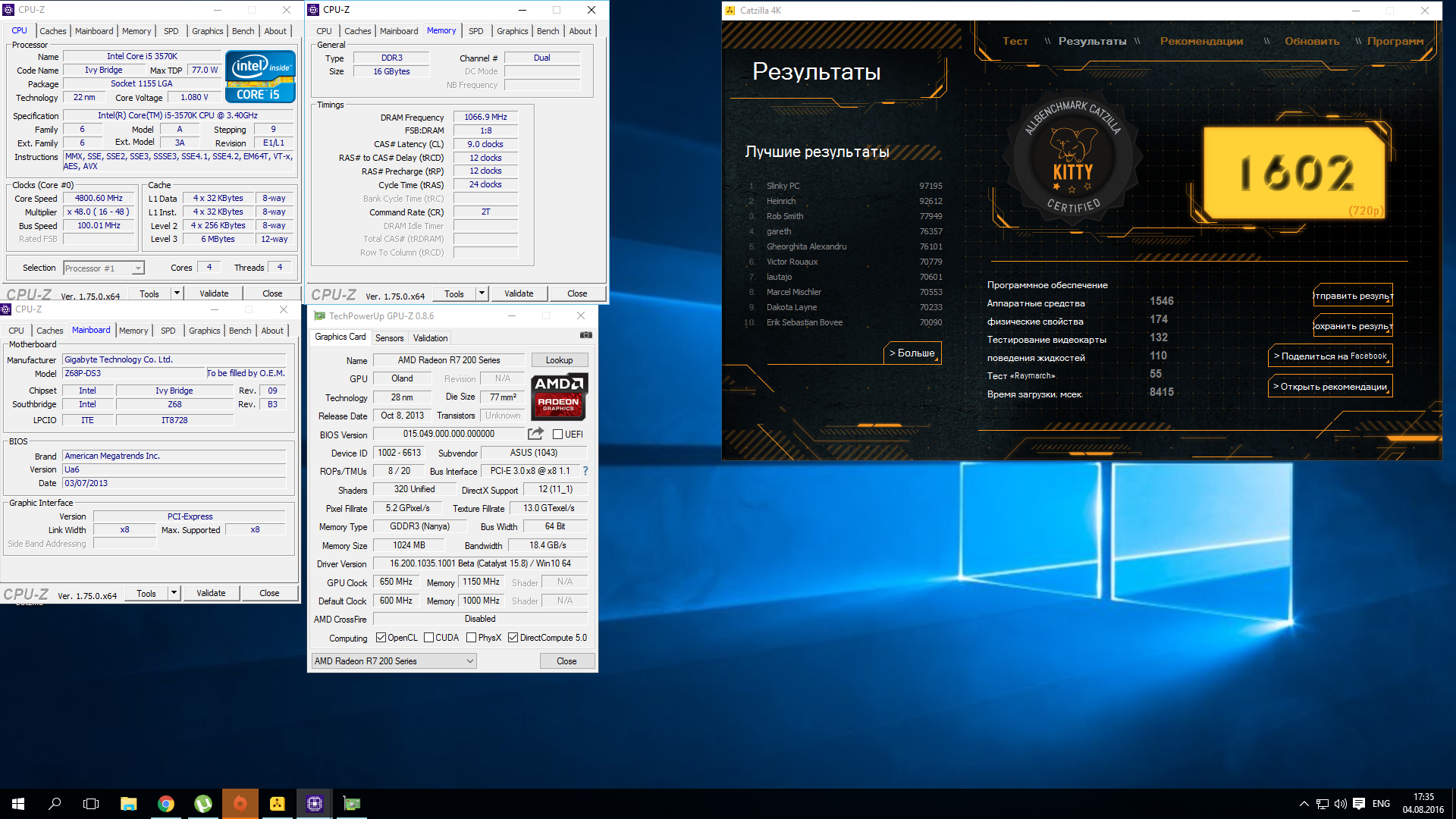The width and height of the screenshot is (1456, 819).
Task: Click Close in the Memory CPU-Z window
Action: pos(577,293)
